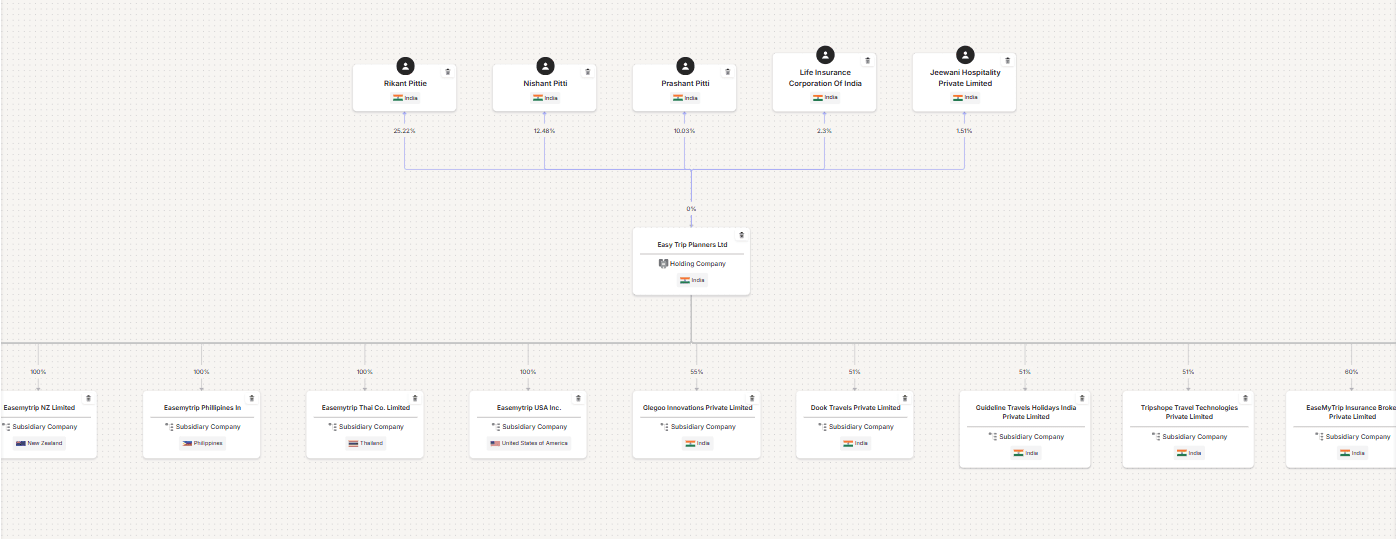1399x539 pixels.
Task: Select the Easy Trip Planners Ltd title
Action: tap(691, 245)
